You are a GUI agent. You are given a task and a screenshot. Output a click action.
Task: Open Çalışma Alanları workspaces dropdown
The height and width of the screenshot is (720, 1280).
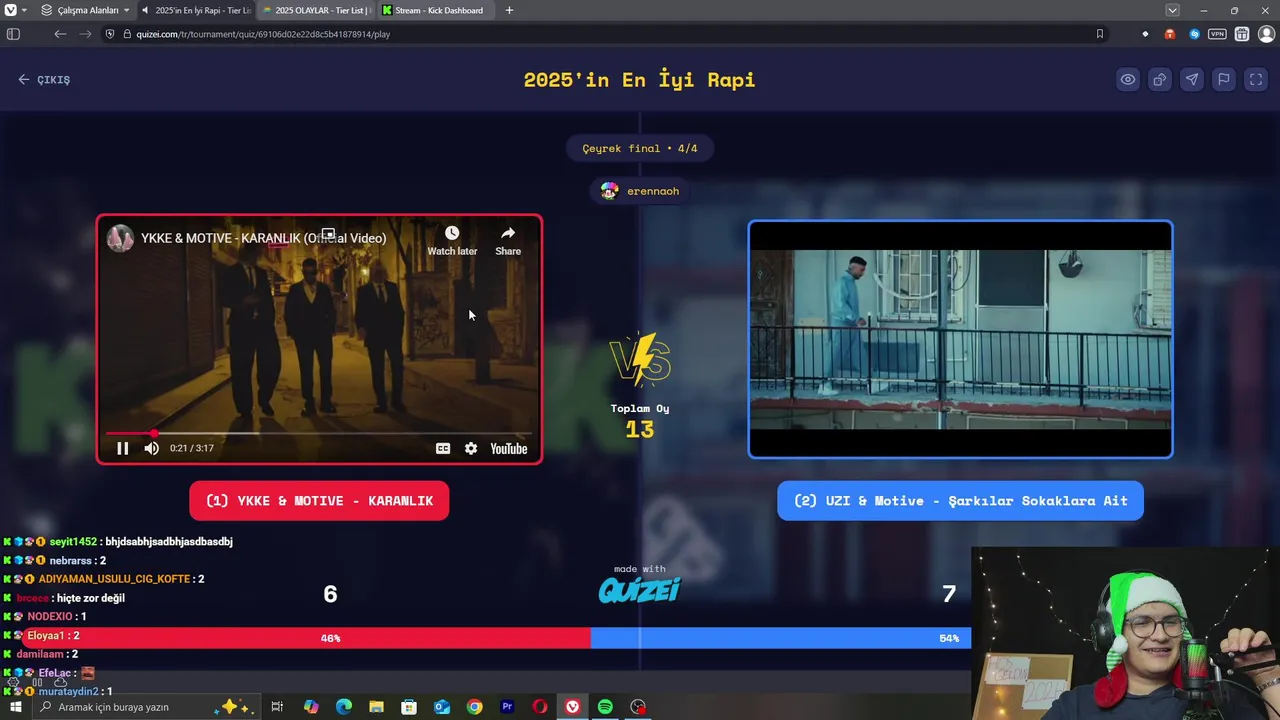pos(85,10)
